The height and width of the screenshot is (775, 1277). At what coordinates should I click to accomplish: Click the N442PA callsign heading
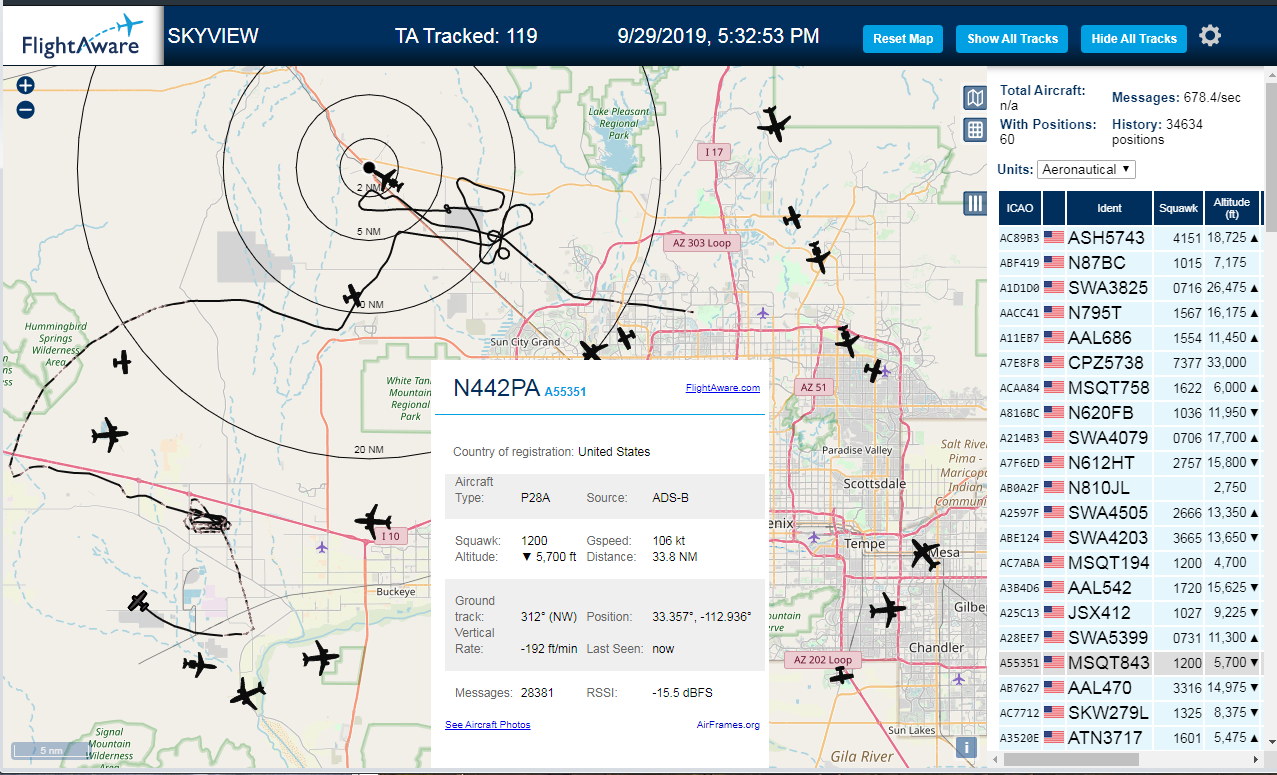coord(496,389)
